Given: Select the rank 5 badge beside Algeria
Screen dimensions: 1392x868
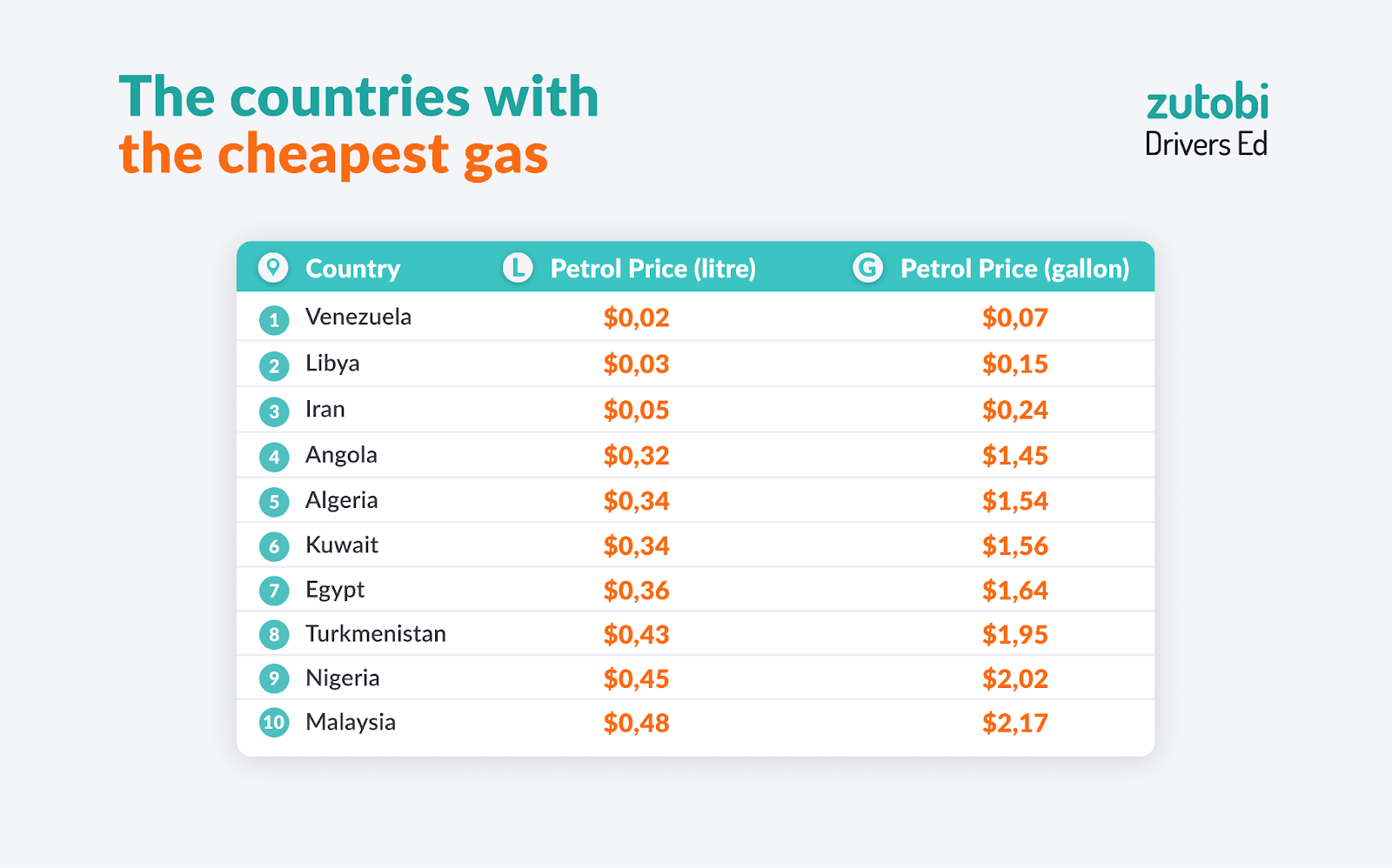Looking at the screenshot, I should [x=274, y=502].
